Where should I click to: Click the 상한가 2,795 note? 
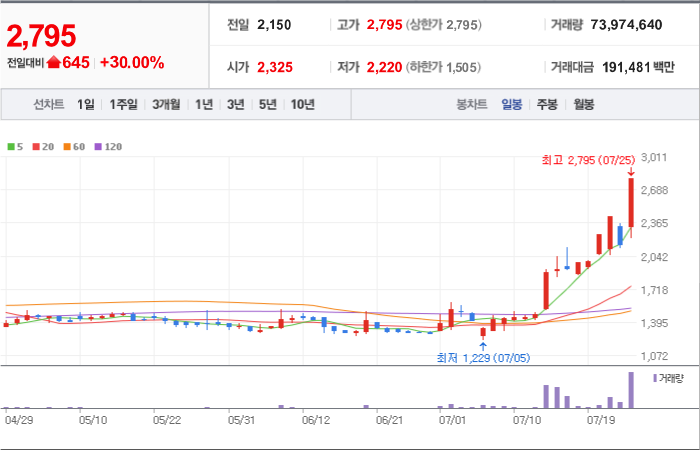(444, 25)
